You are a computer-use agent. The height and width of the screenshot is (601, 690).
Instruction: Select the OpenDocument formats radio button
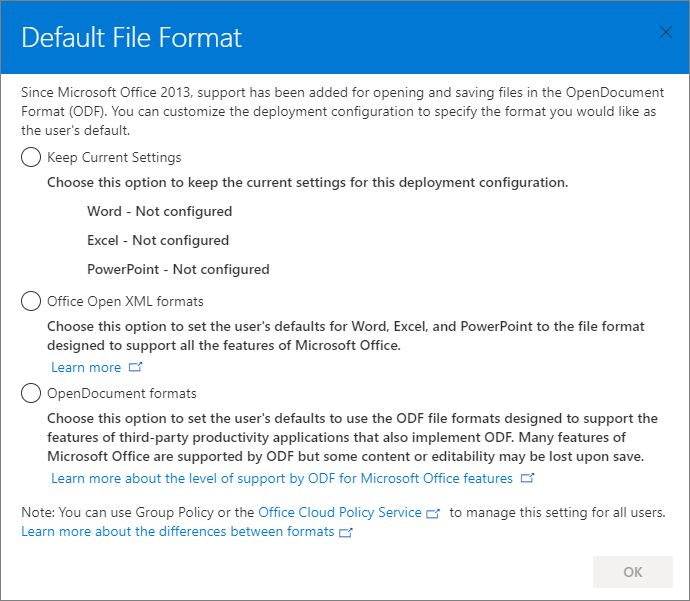click(31, 393)
